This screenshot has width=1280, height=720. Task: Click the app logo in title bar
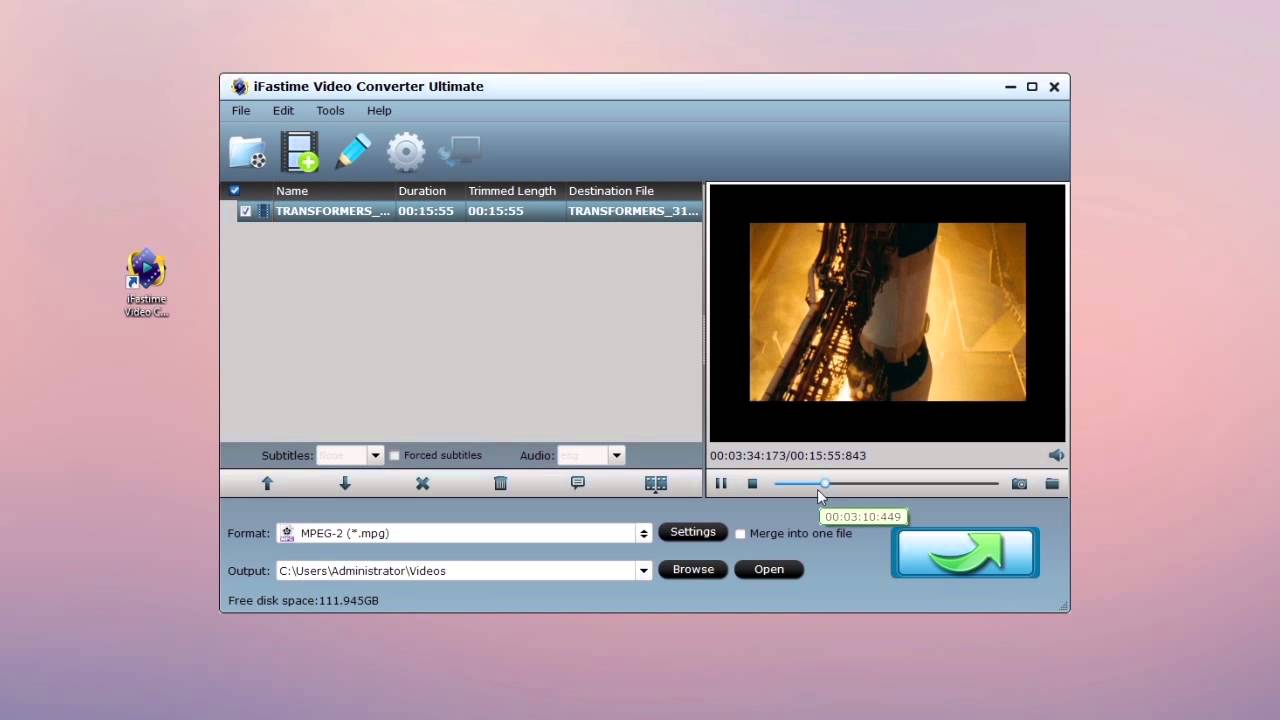[239, 86]
